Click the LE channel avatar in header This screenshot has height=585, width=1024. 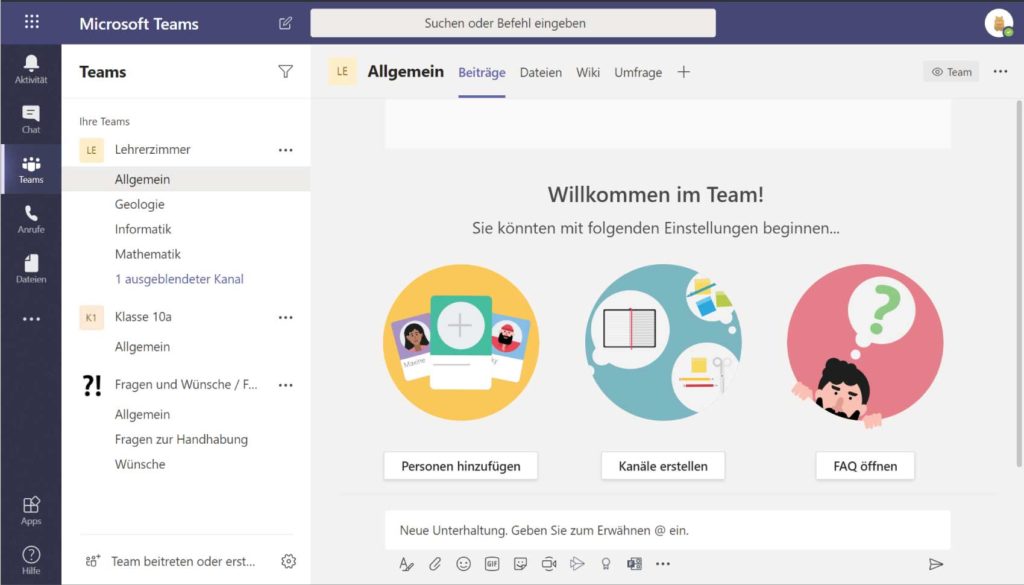coord(342,72)
